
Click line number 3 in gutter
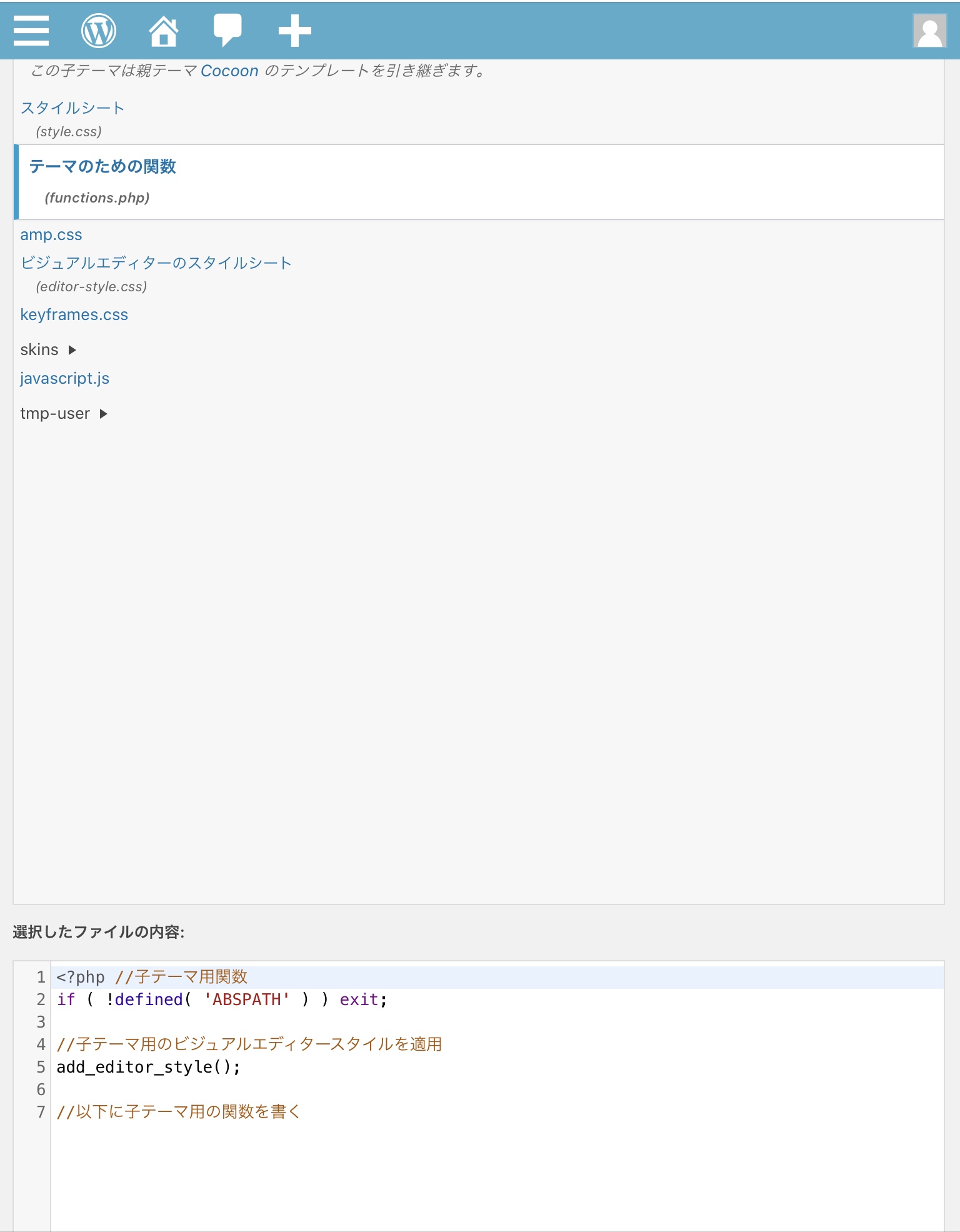tap(41, 1023)
